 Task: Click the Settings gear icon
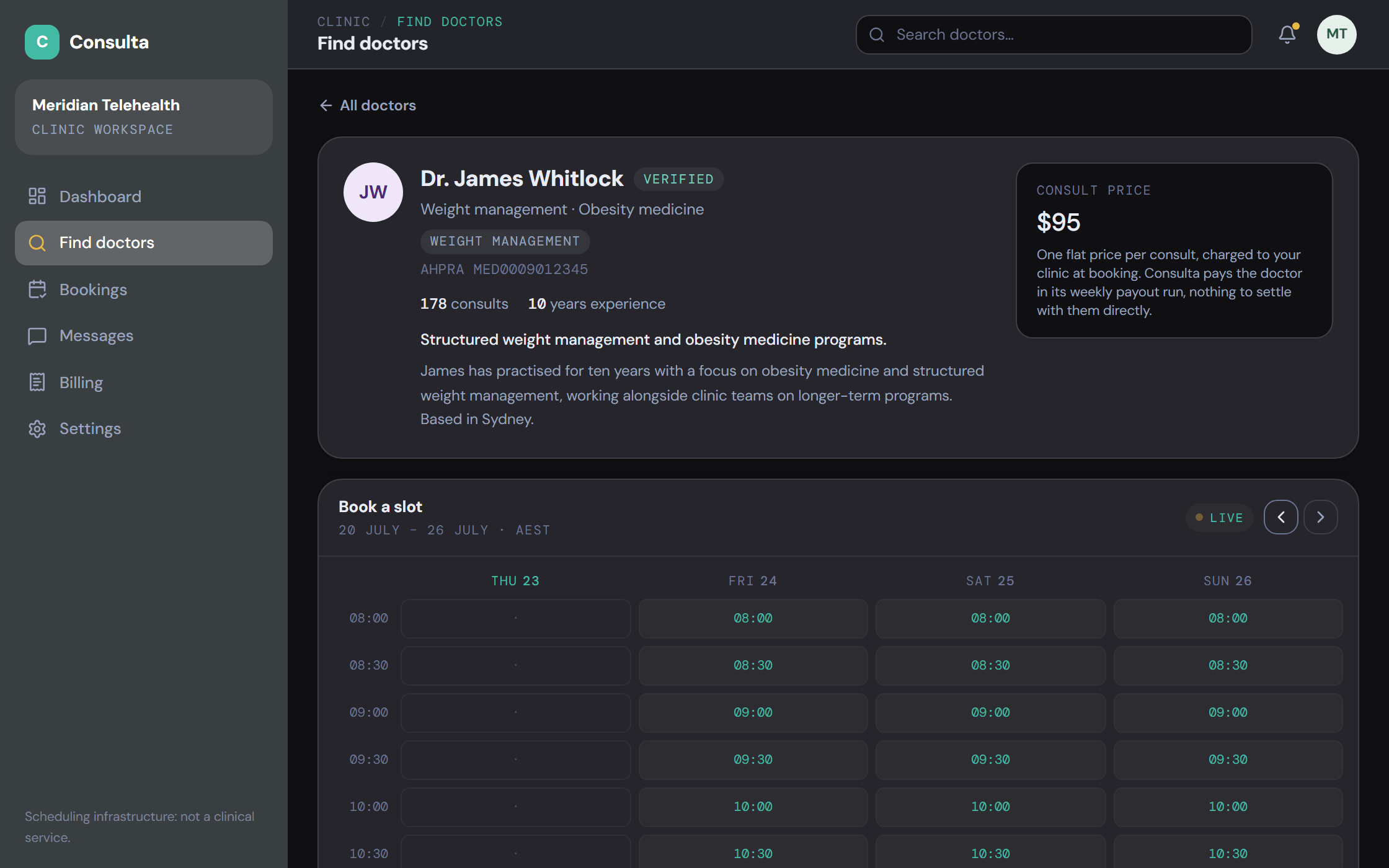[37, 429]
